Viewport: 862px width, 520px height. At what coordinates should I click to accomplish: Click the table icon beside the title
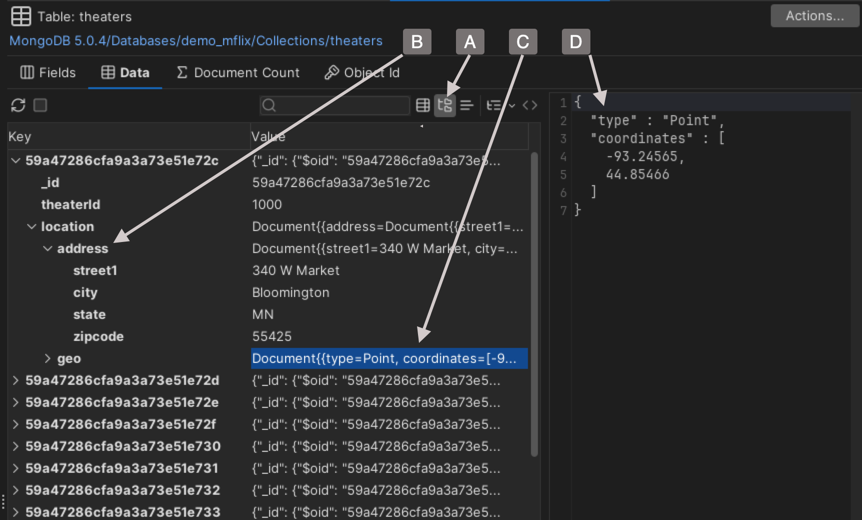(x=20, y=17)
